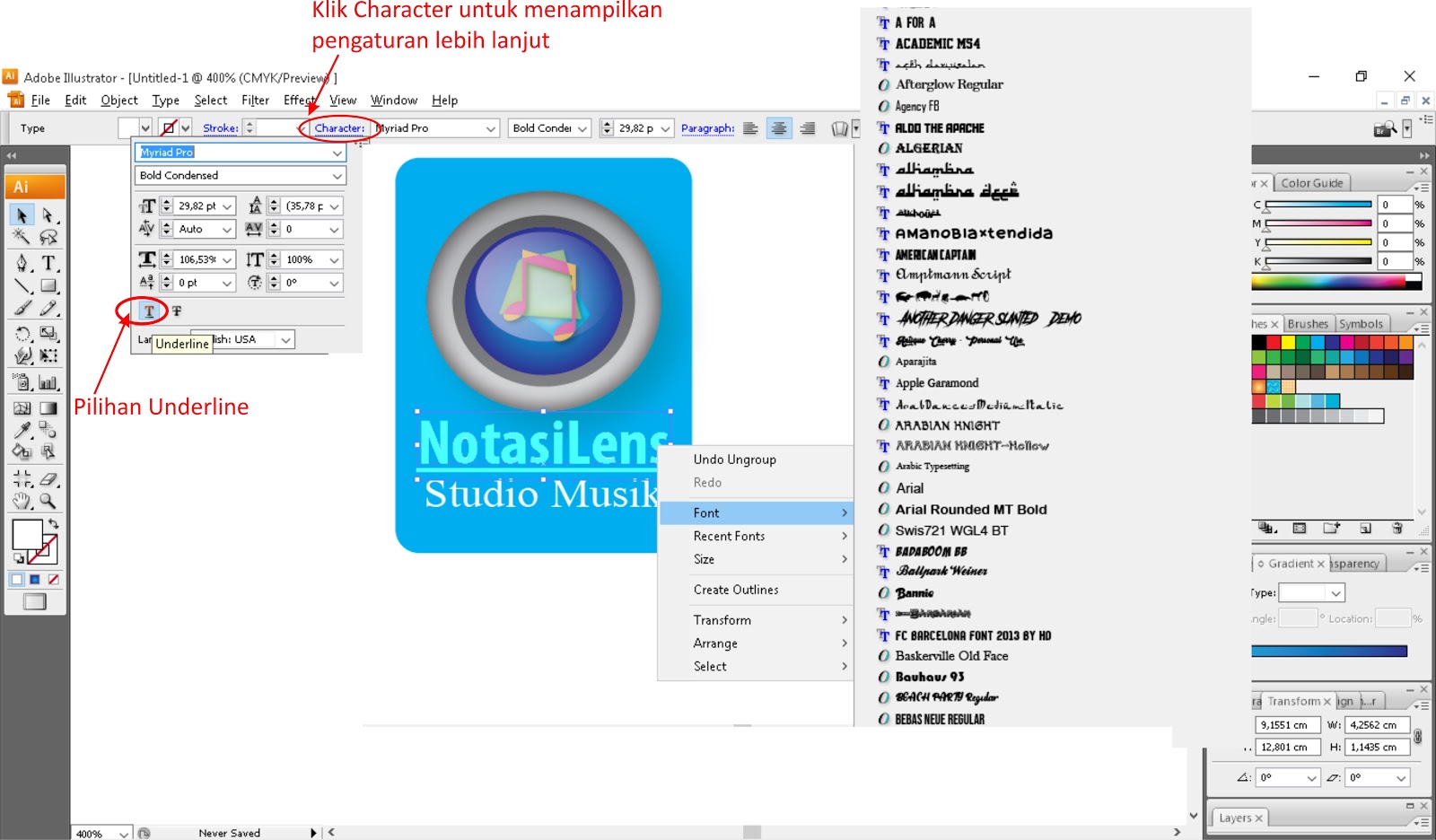Image resolution: width=1436 pixels, height=840 pixels.
Task: Click the X position field 9,1551 cm
Action: (x=1287, y=725)
